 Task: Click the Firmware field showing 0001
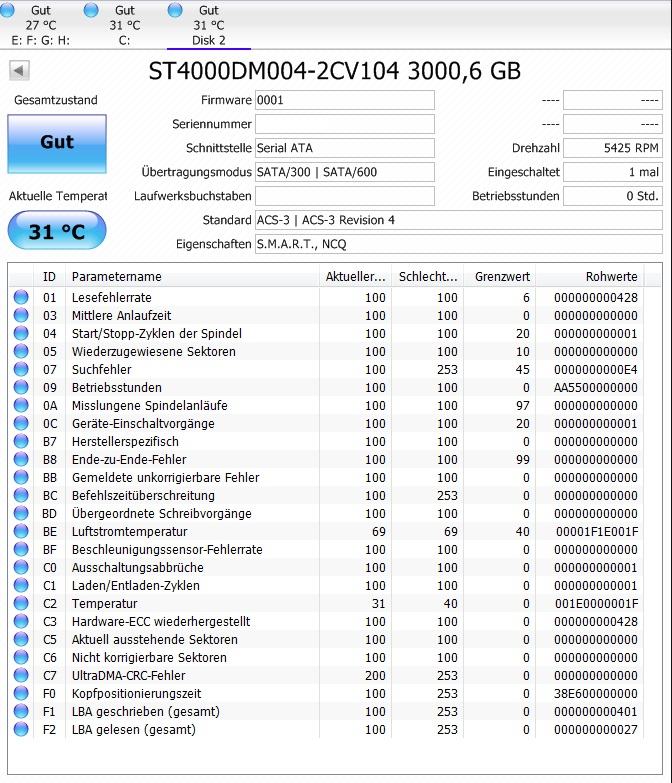[x=344, y=100]
